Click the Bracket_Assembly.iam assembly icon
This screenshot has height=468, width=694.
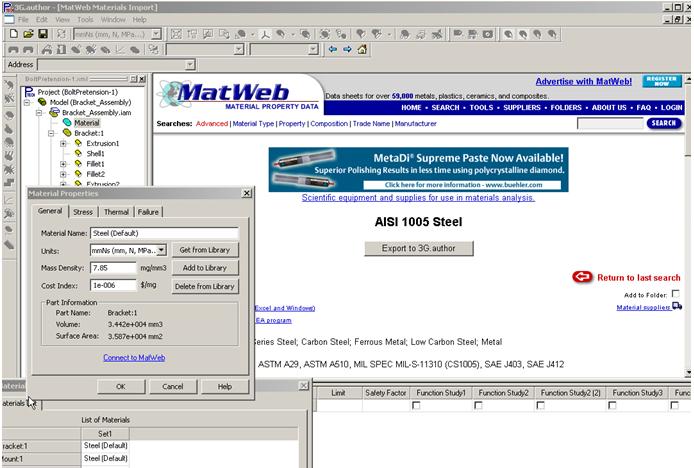[x=54, y=112]
